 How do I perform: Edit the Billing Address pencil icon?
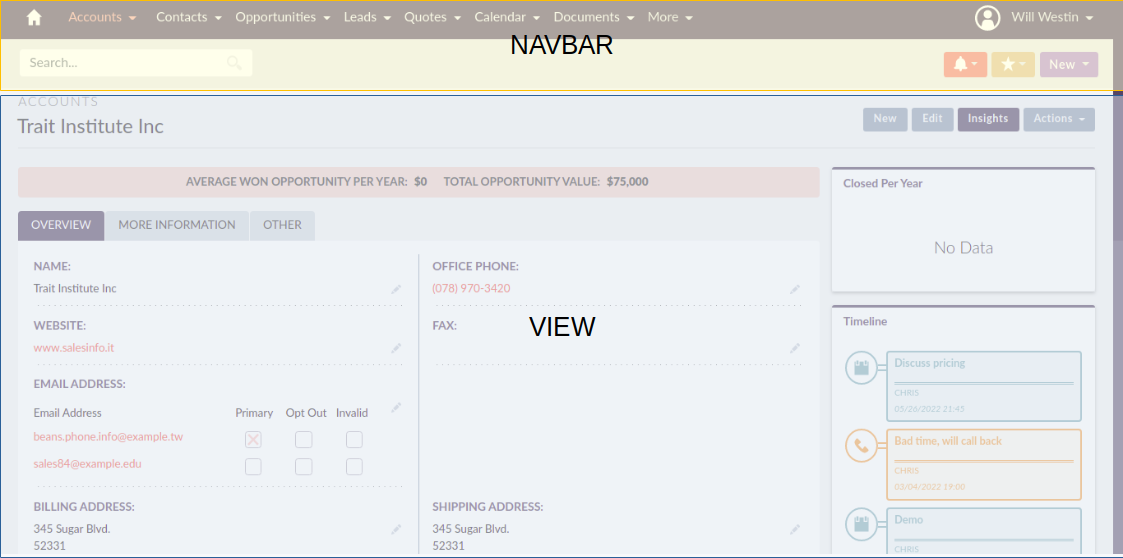pos(396,529)
